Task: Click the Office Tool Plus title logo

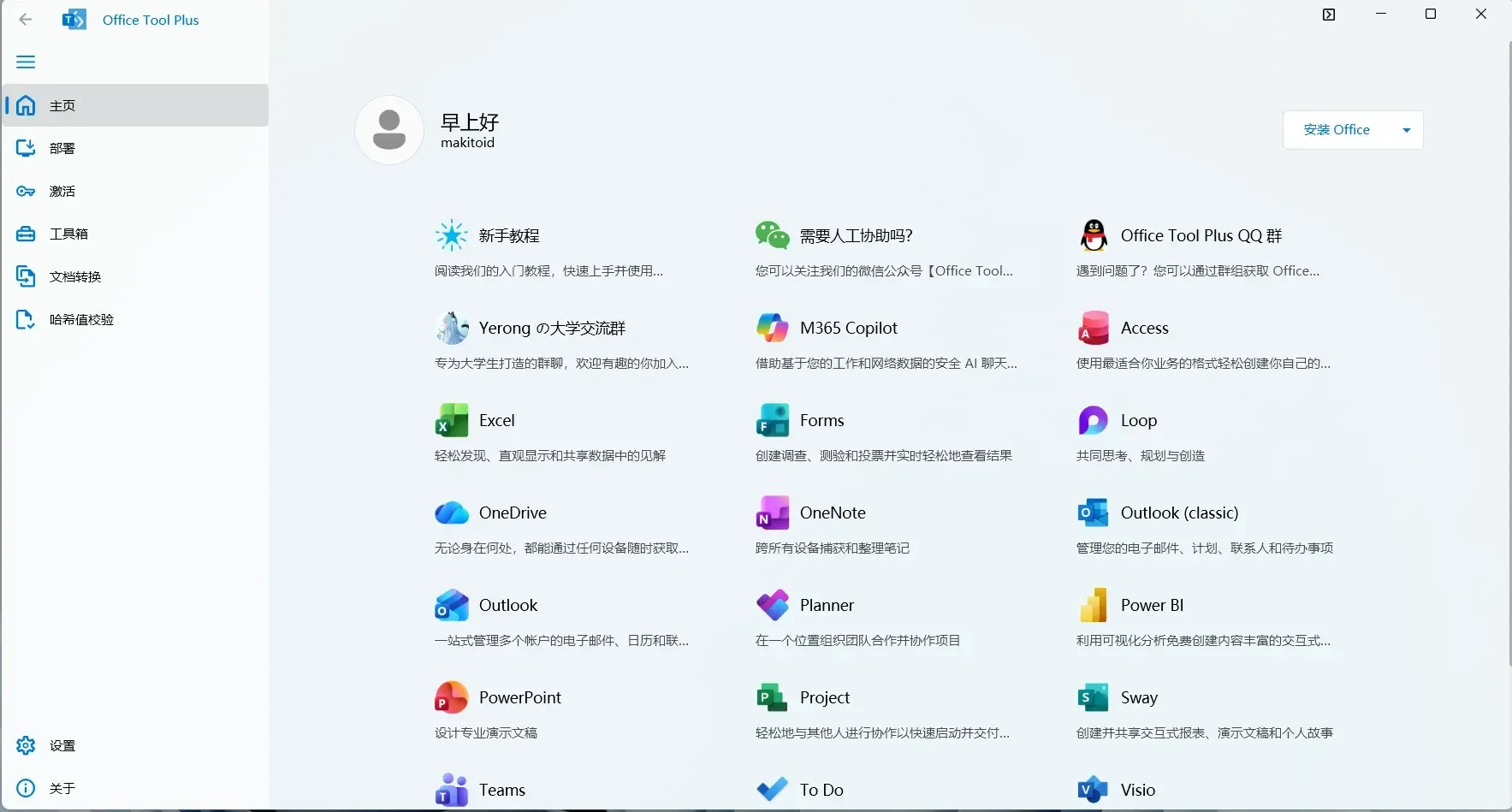Action: tap(74, 20)
